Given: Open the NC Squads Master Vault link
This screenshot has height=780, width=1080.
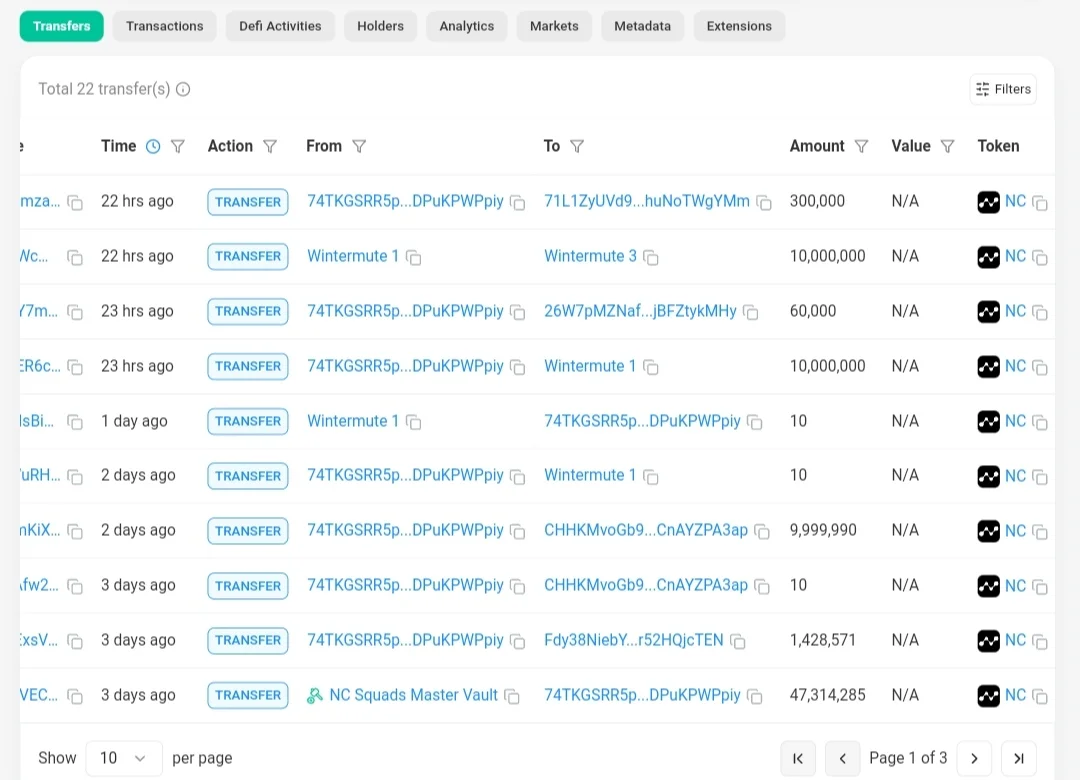Looking at the screenshot, I should [413, 695].
